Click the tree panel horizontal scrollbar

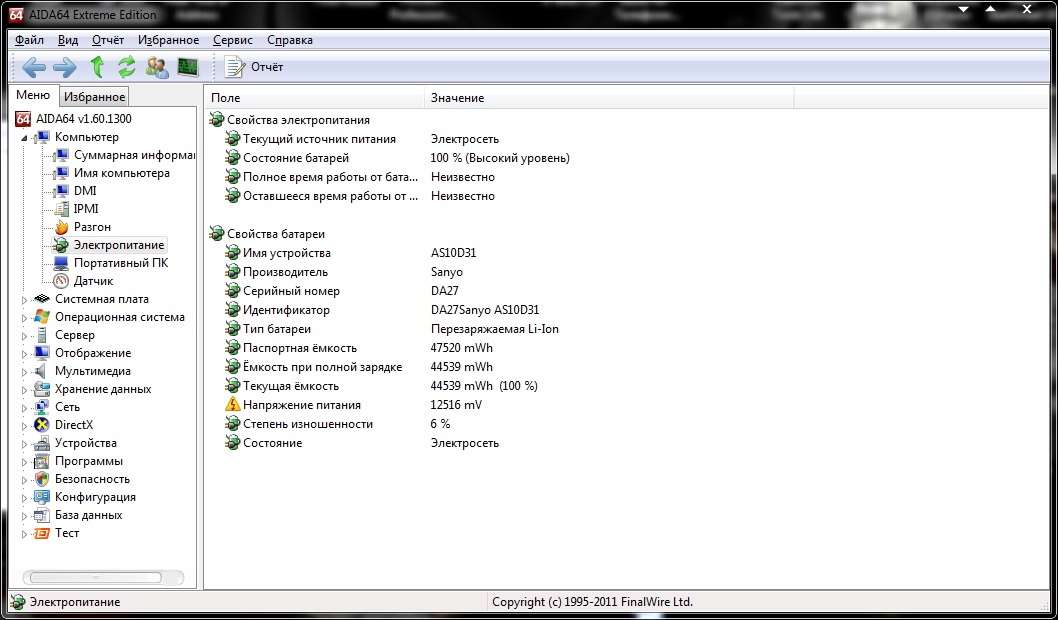coord(104,577)
